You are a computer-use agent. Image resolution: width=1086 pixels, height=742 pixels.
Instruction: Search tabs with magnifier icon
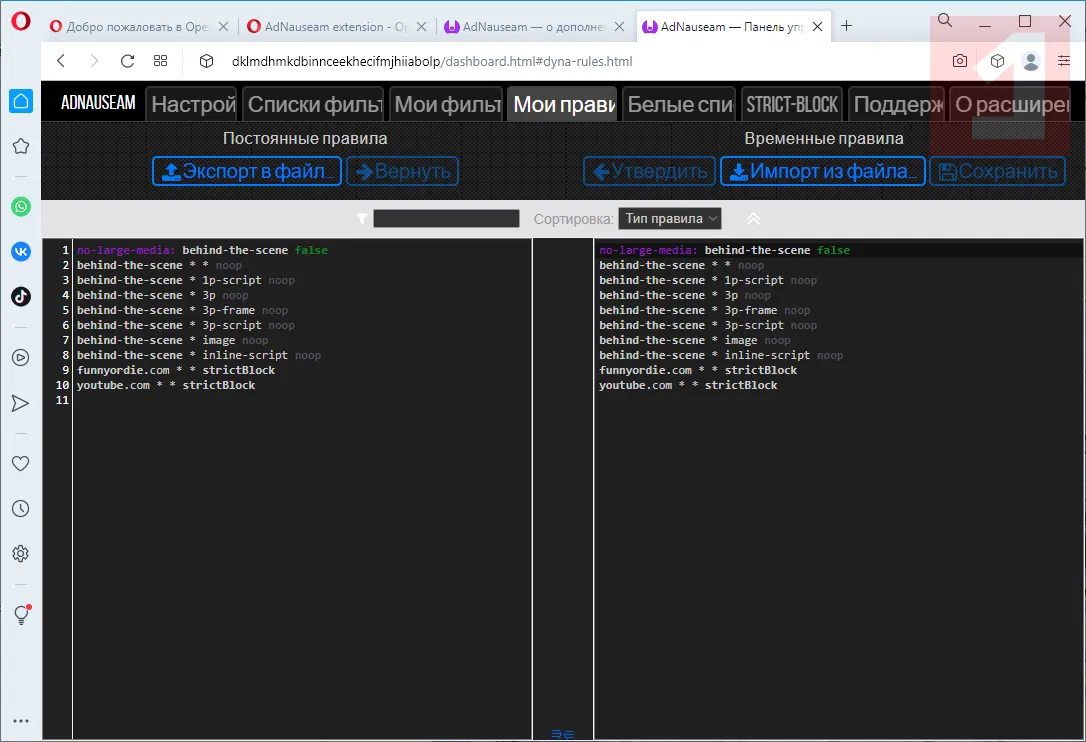pyautogui.click(x=945, y=21)
